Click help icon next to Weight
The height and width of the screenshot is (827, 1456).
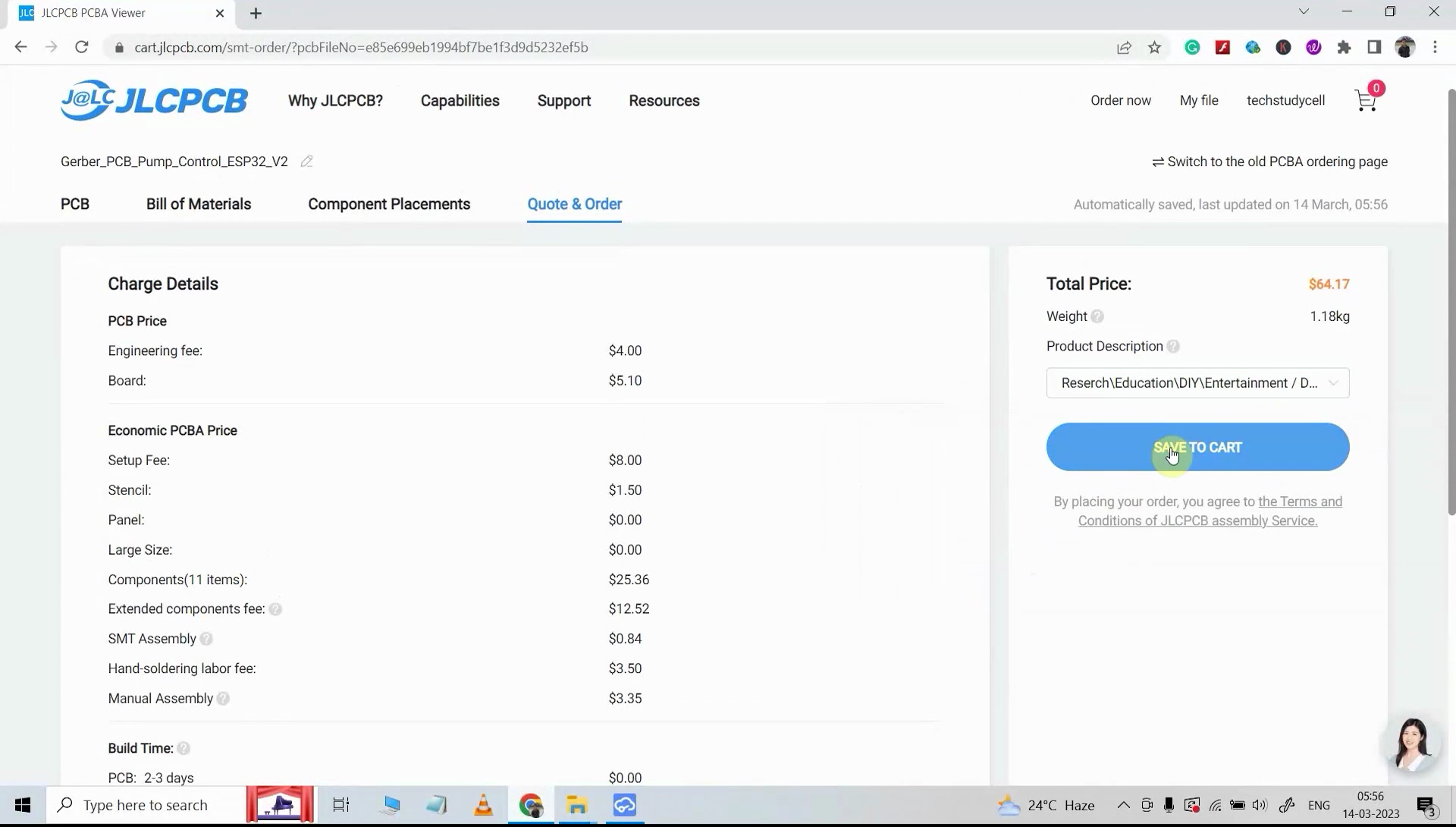(x=1097, y=316)
